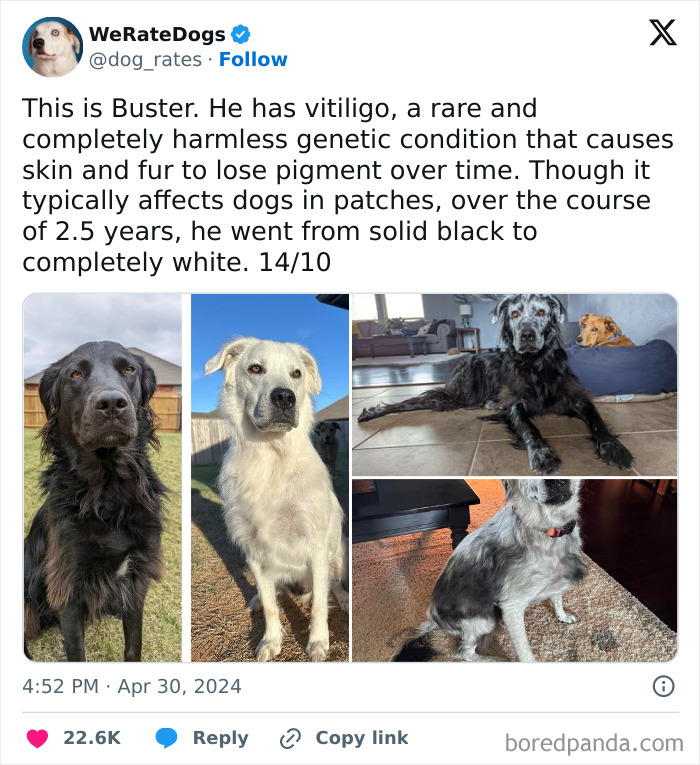Open the speckled dog lying on tile photo
The image size is (700, 765).
point(515,384)
